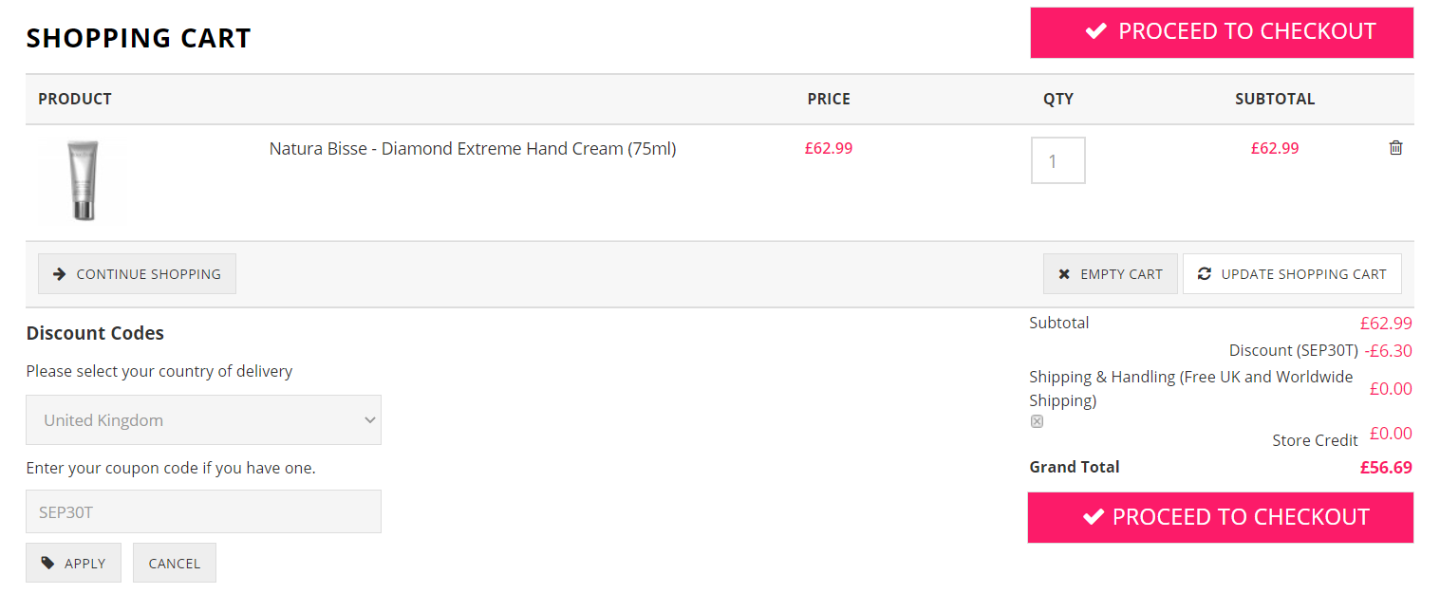Click the X icon on Empty Cart
Image resolution: width=1440 pixels, height=612 pixels.
pyautogui.click(x=1064, y=274)
